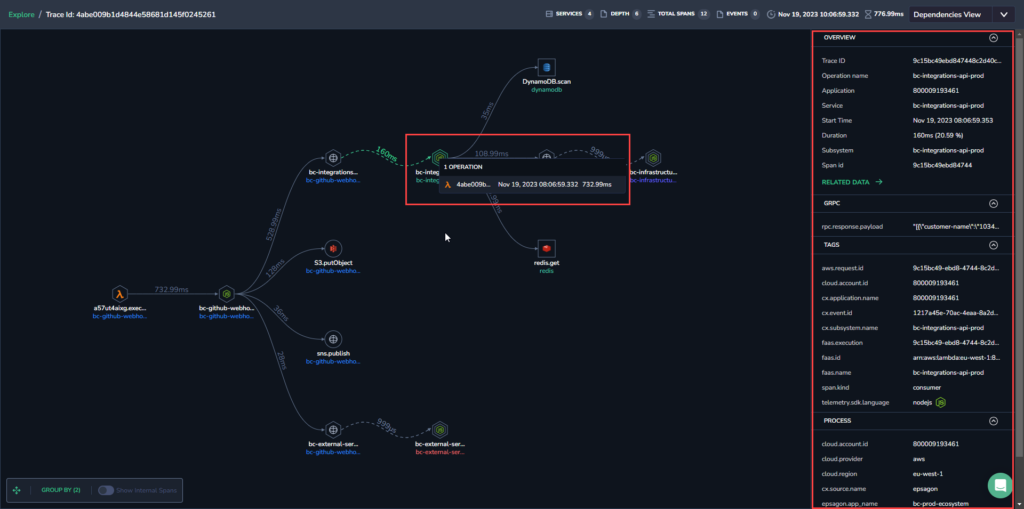Collapse the TAGS section
Image resolution: width=1024 pixels, height=509 pixels.
(x=993, y=245)
